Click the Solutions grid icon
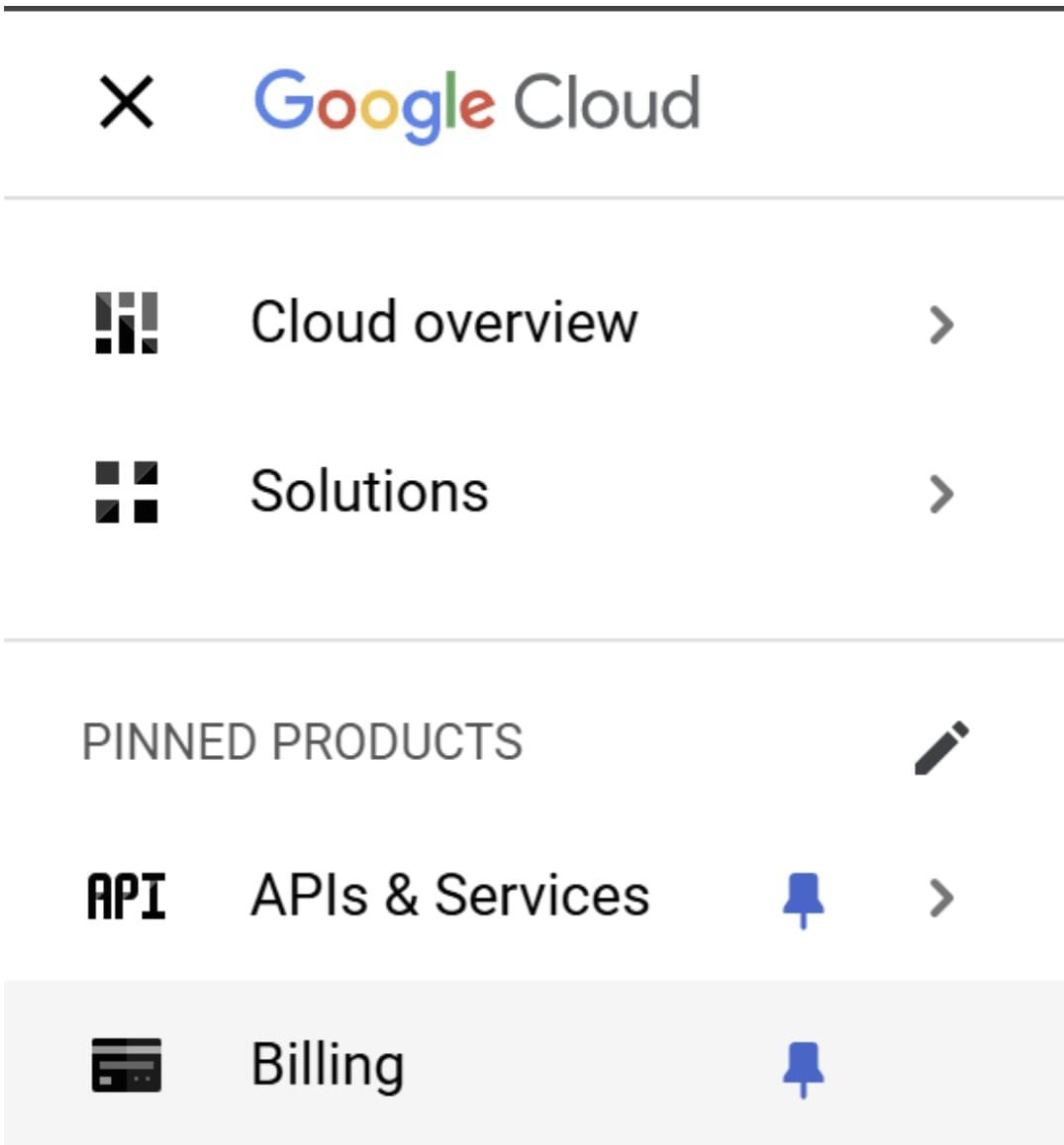1064x1145 pixels. click(127, 491)
